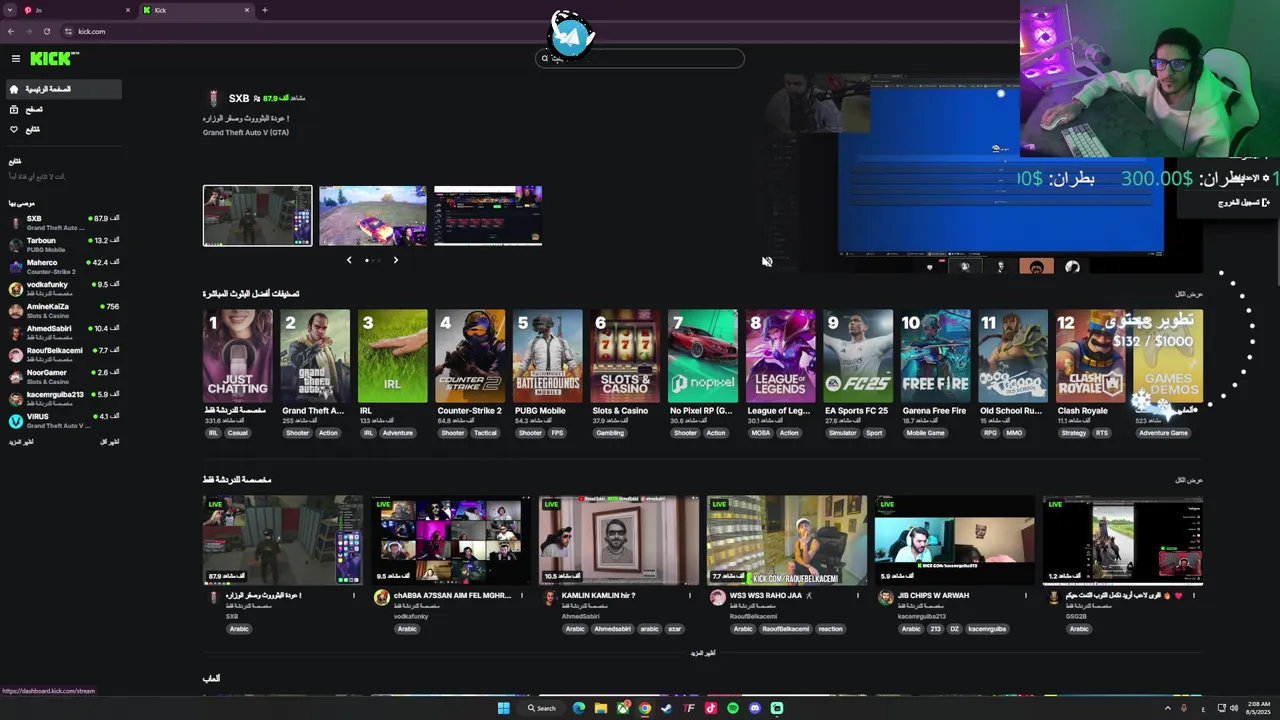Image resolution: width=1280 pixels, height=720 pixels.
Task: Open the Chrome tab search dropdown arrow
Action: pos(10,10)
